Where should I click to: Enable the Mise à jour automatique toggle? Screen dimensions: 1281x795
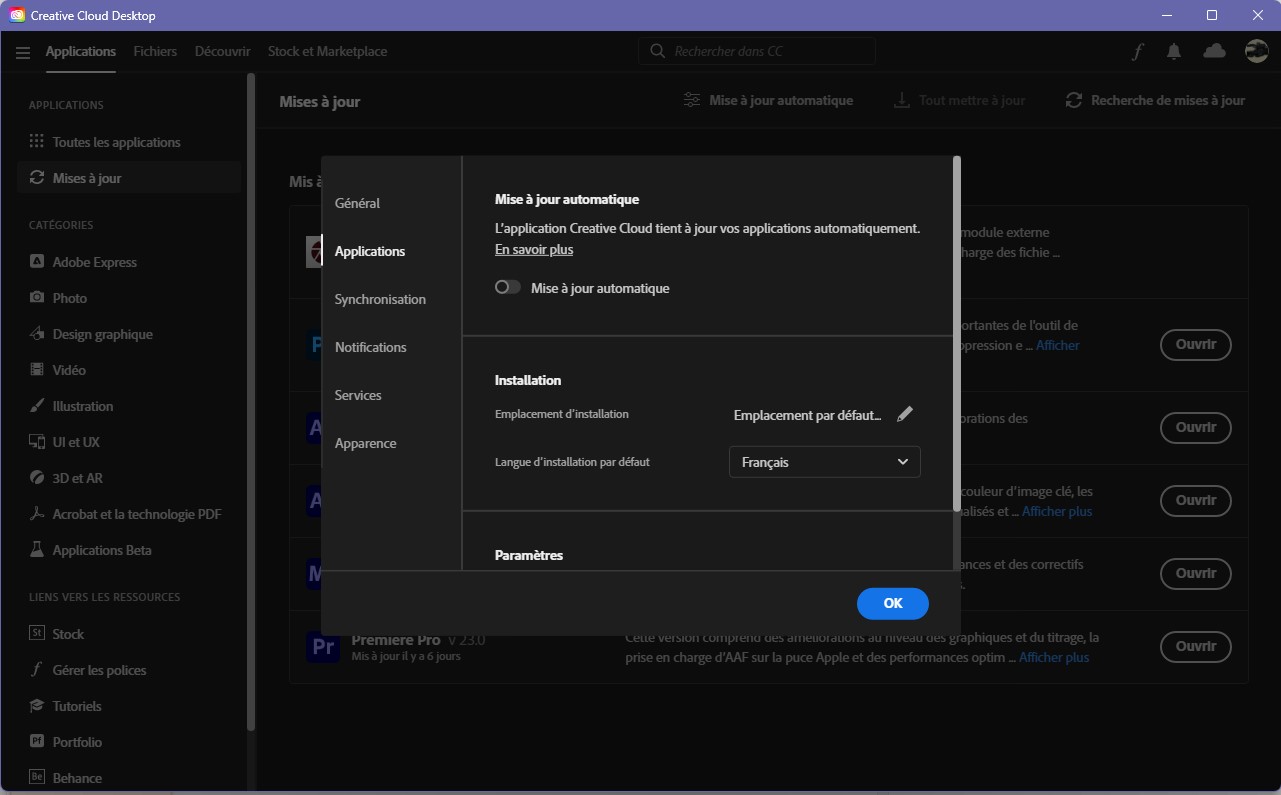point(508,288)
